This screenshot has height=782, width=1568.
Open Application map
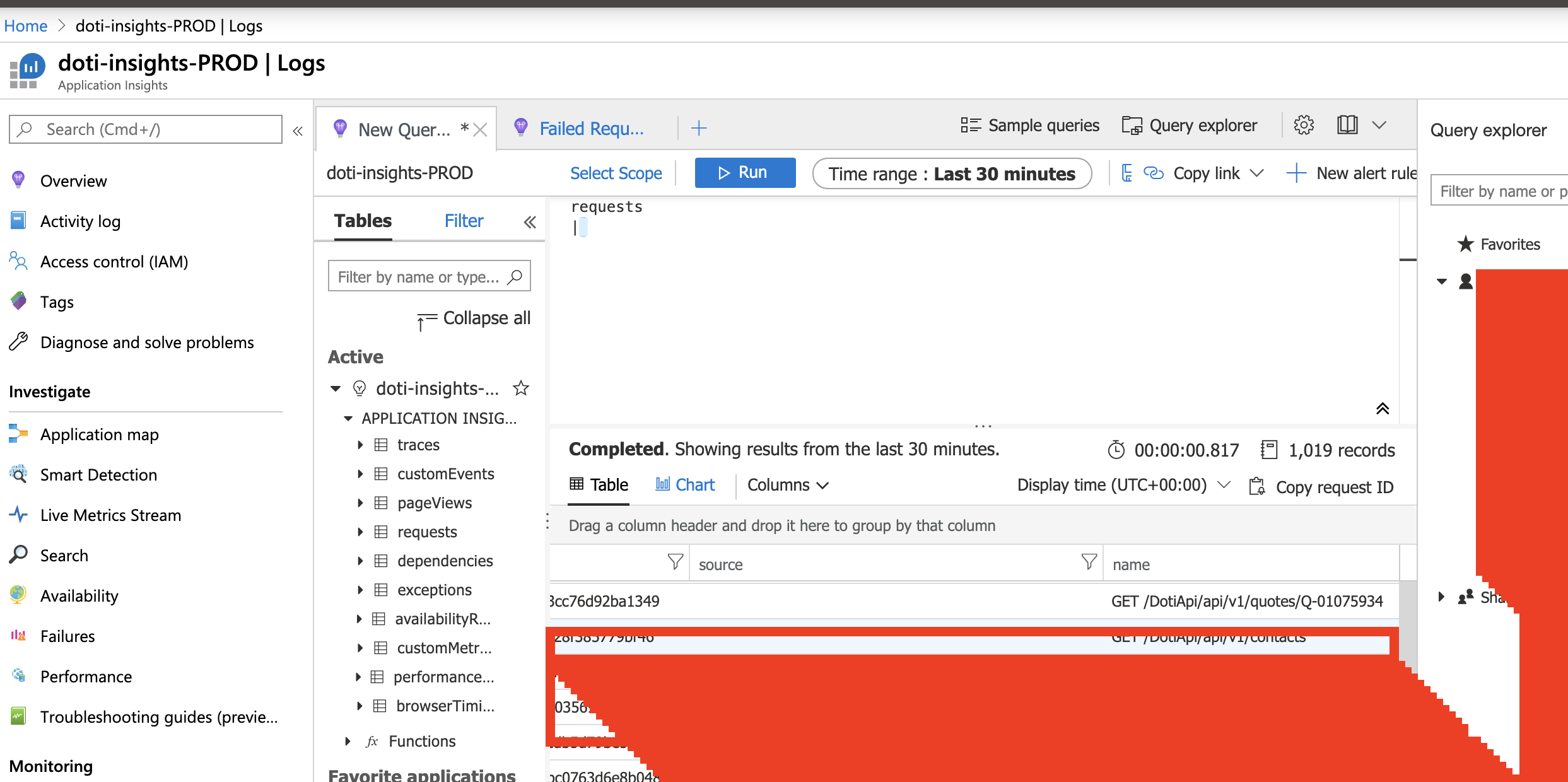[99, 434]
